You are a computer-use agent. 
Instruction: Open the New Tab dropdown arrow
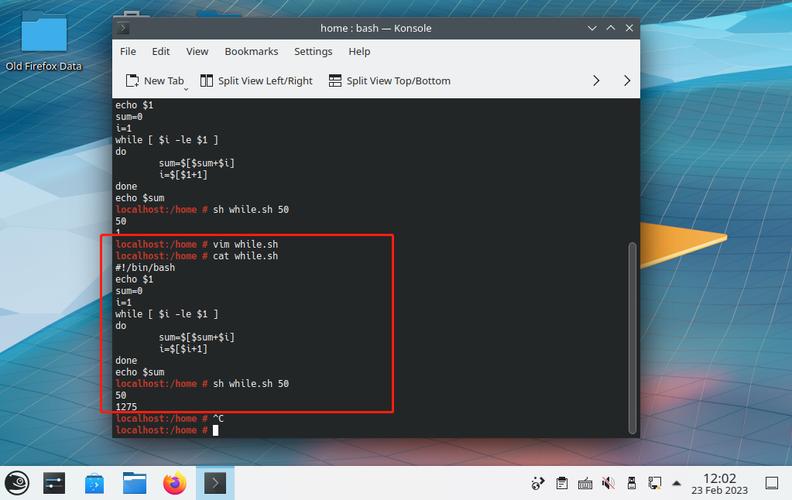click(x=186, y=89)
